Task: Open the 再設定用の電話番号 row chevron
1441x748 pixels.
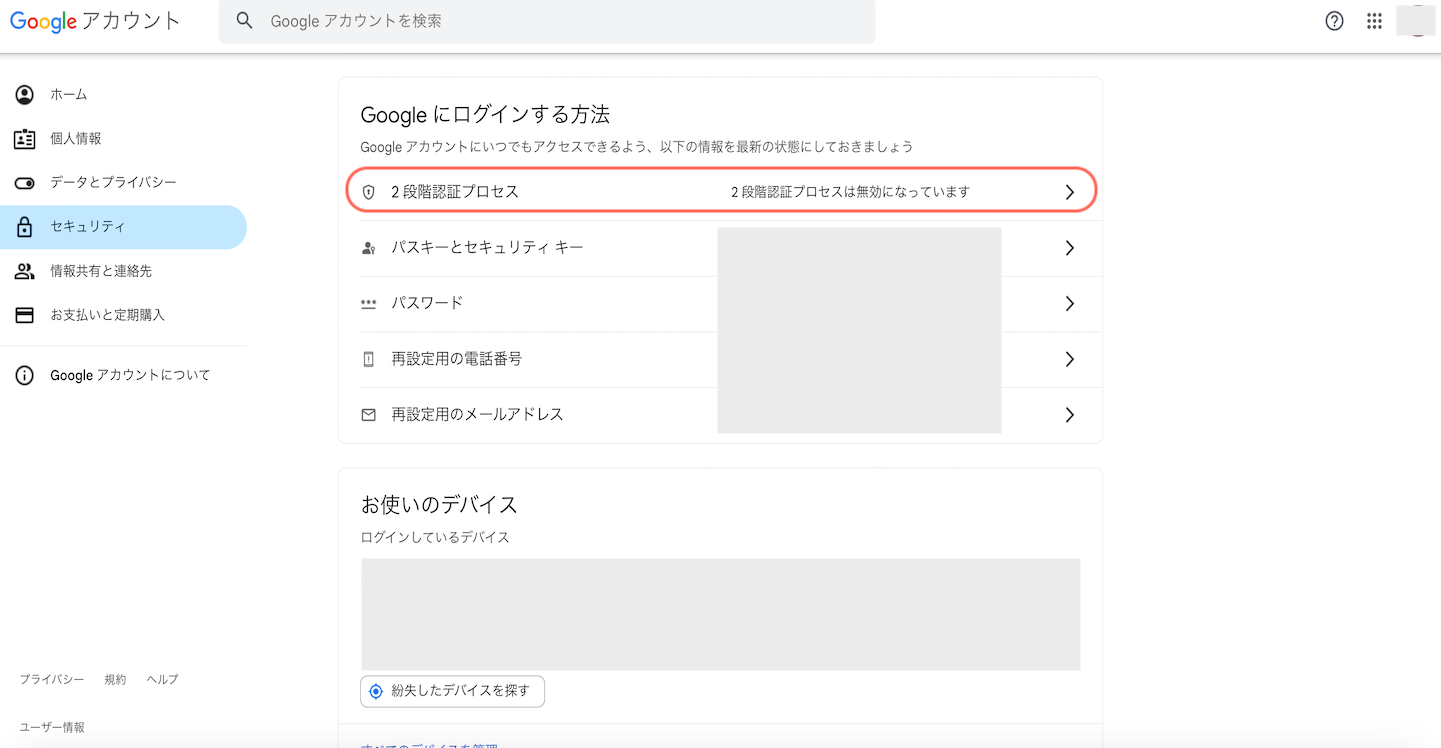Action: click(1070, 359)
